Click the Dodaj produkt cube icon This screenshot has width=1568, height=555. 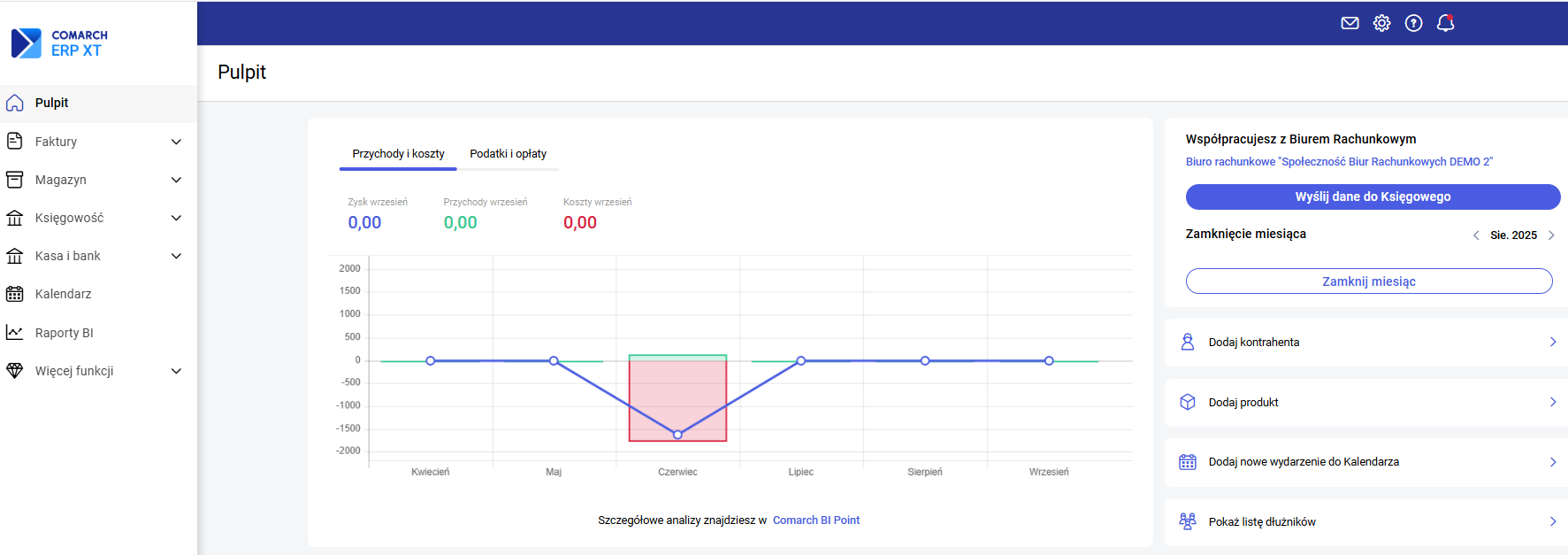(x=1188, y=402)
